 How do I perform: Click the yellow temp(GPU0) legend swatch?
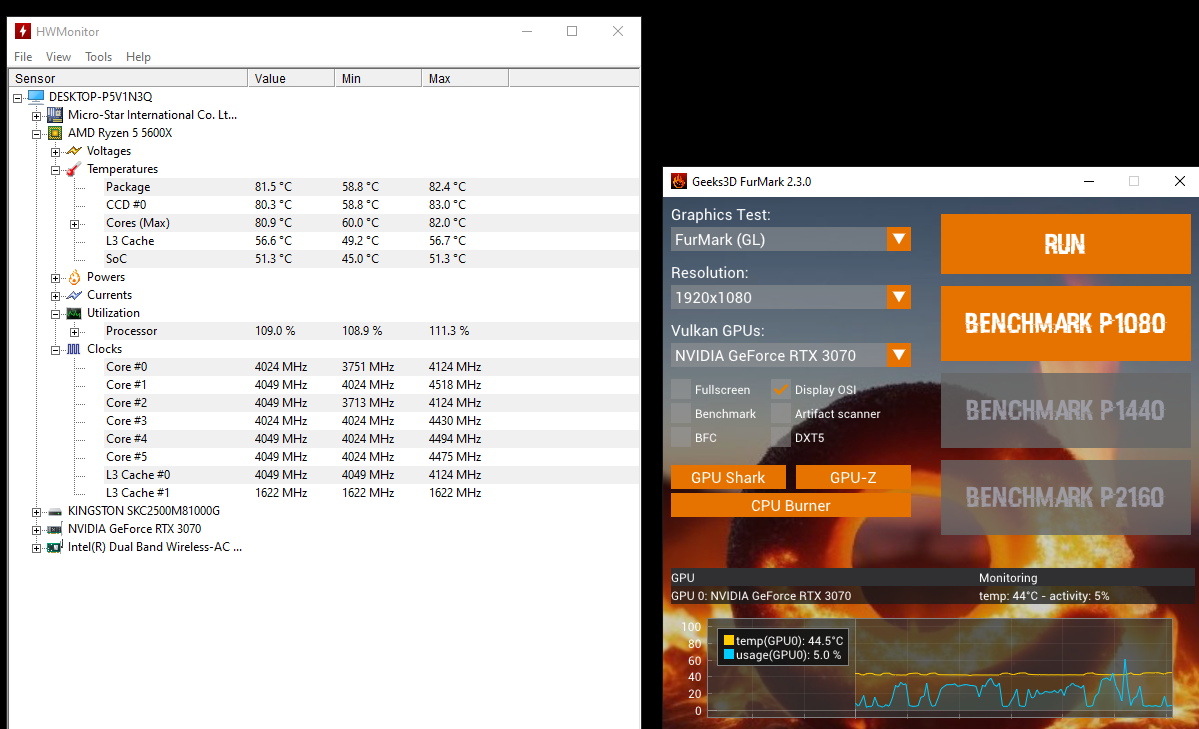click(729, 640)
